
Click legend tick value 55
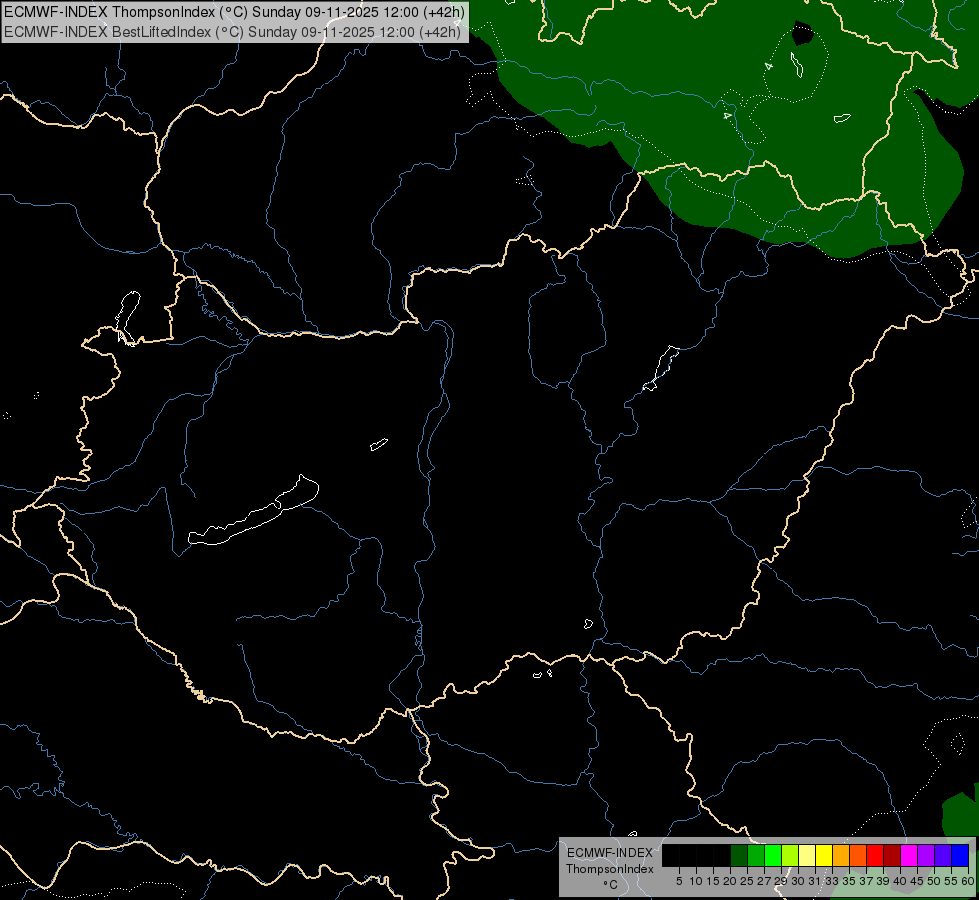[951, 881]
